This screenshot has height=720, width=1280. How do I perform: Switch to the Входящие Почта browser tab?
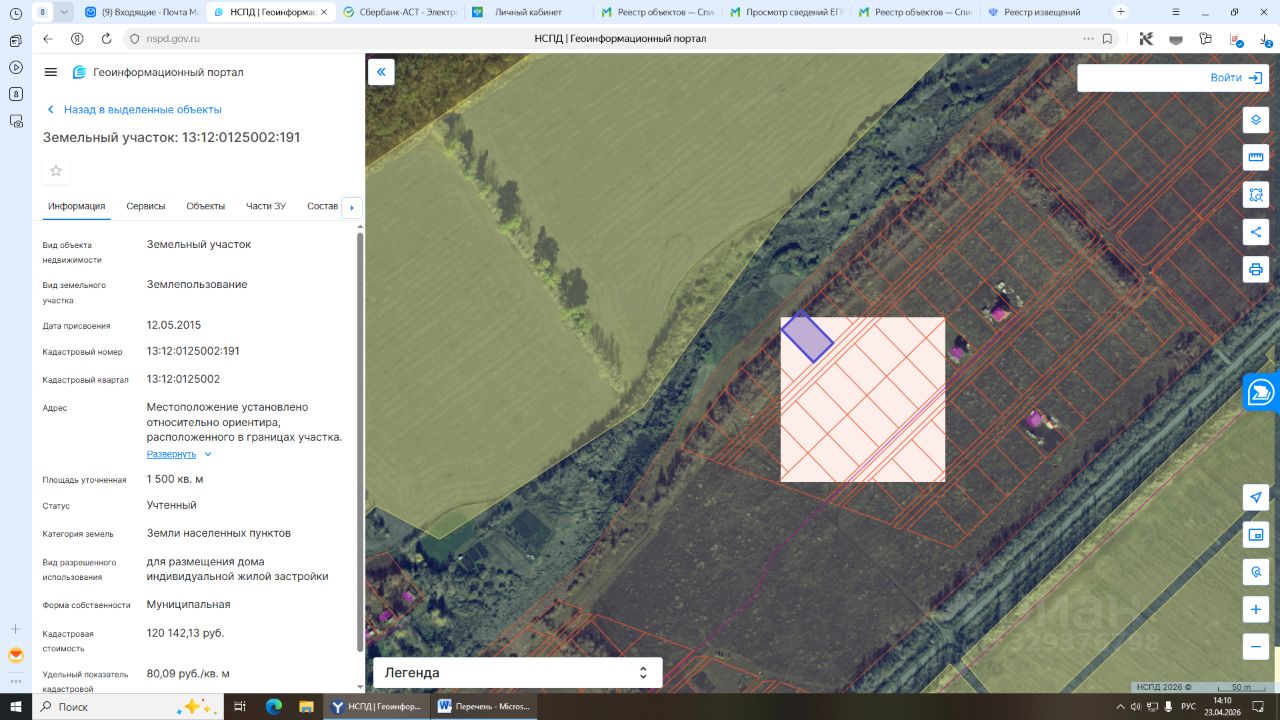click(x=141, y=12)
